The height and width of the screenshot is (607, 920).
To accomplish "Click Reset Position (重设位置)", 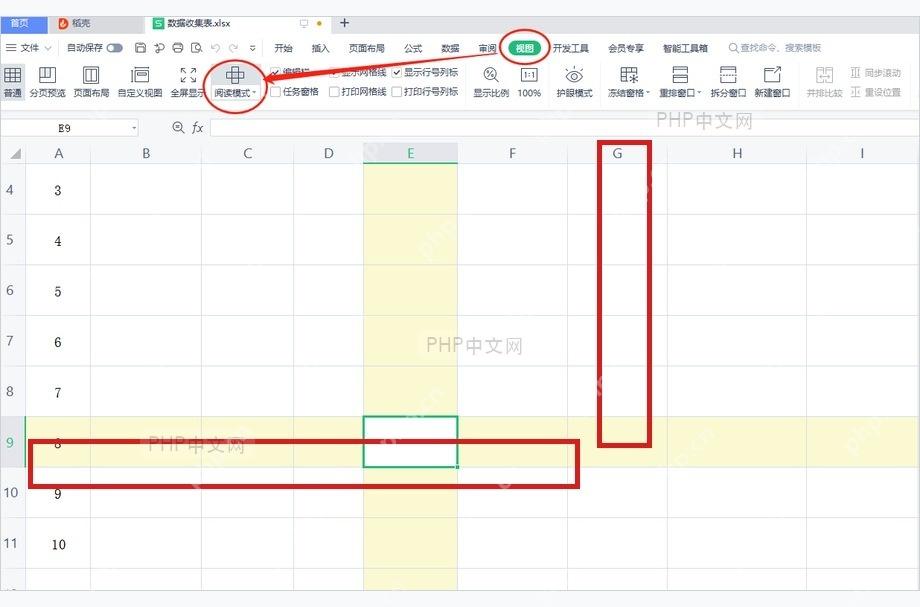I will click(875, 92).
